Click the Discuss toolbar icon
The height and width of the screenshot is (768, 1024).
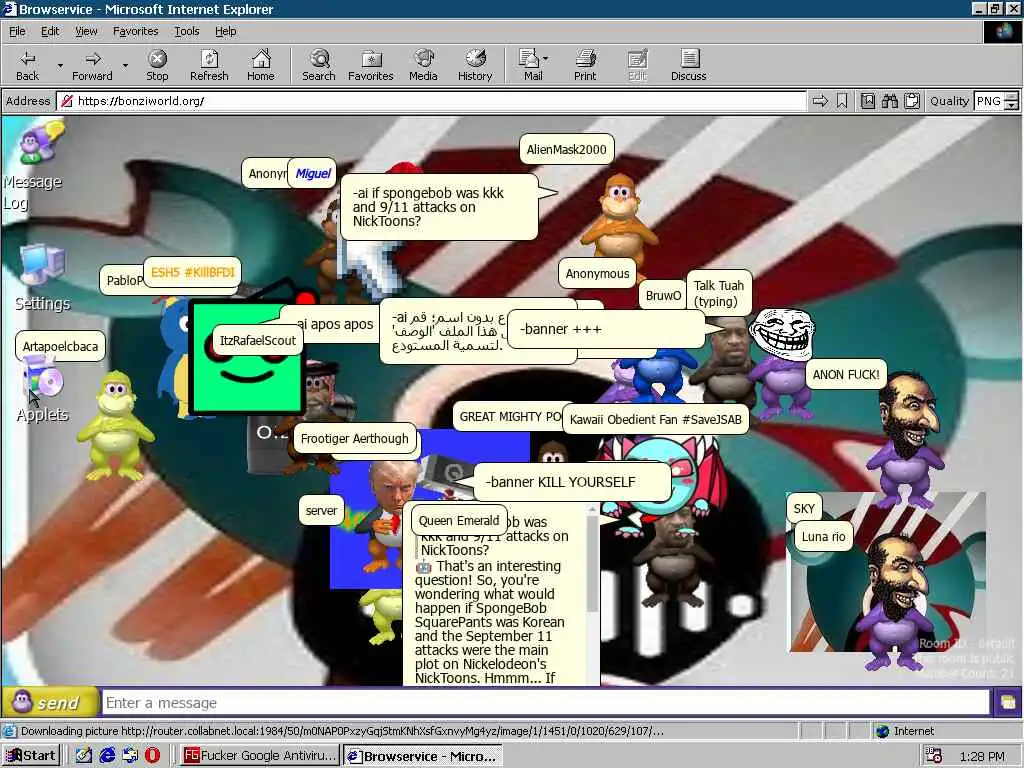click(688, 65)
